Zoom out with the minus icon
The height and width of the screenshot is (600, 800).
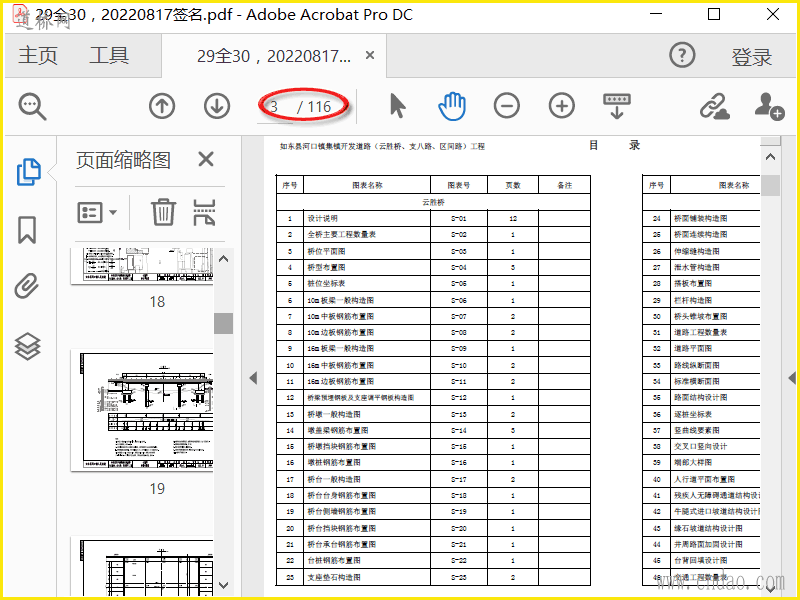click(x=507, y=105)
